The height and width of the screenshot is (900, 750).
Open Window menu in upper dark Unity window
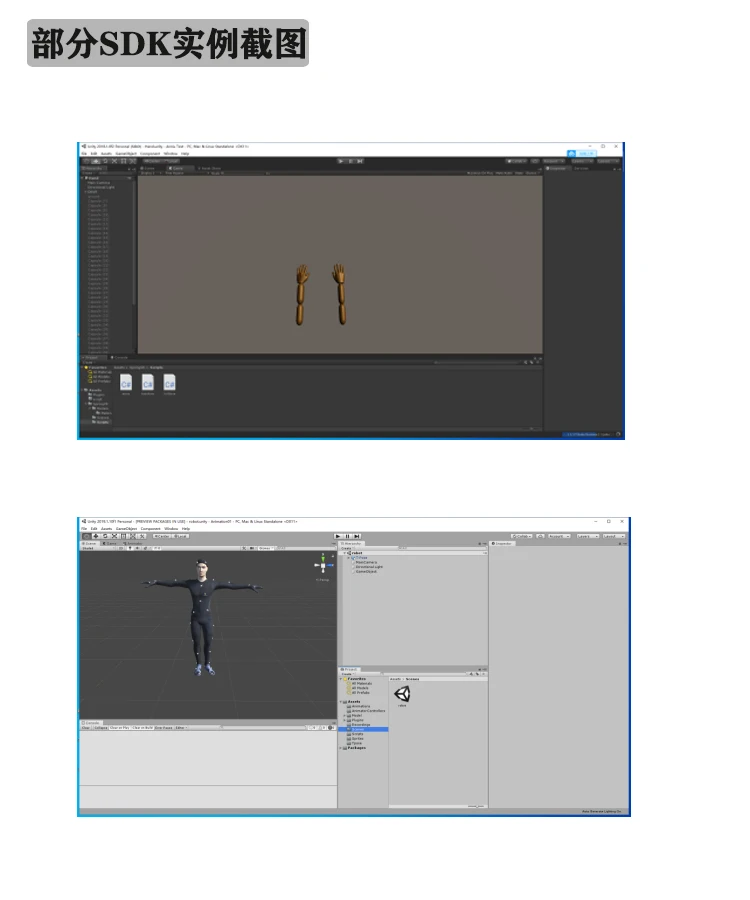(x=170, y=153)
